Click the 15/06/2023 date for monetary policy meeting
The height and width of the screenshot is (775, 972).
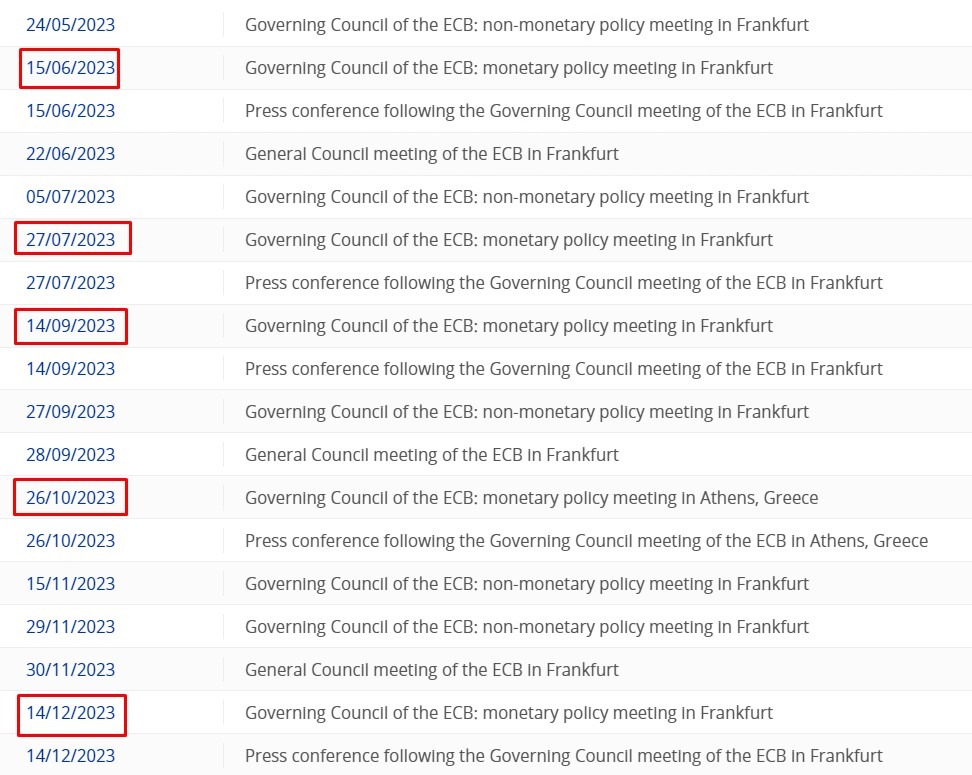(70, 68)
